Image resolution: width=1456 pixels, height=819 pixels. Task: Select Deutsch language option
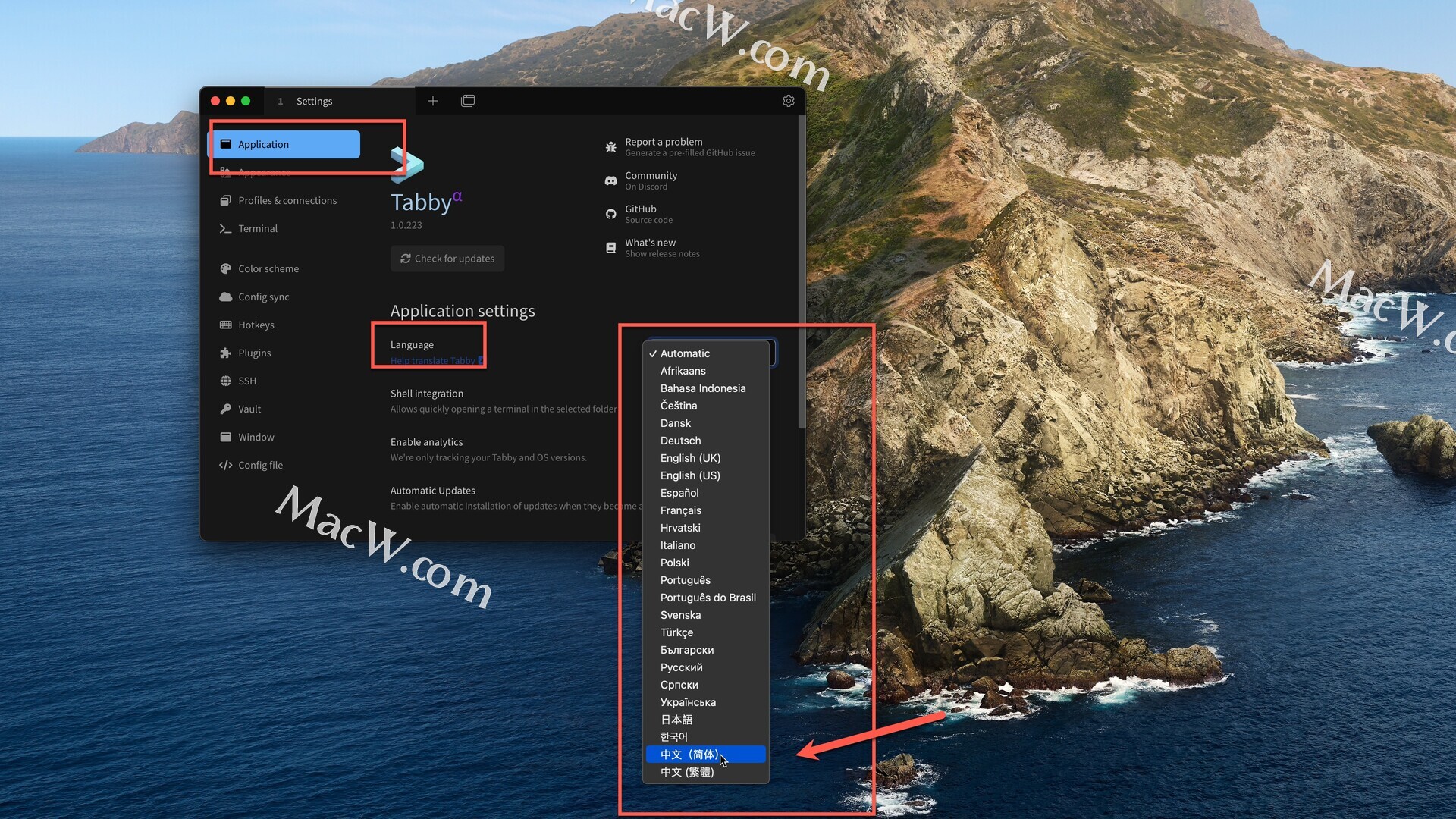tap(705, 441)
